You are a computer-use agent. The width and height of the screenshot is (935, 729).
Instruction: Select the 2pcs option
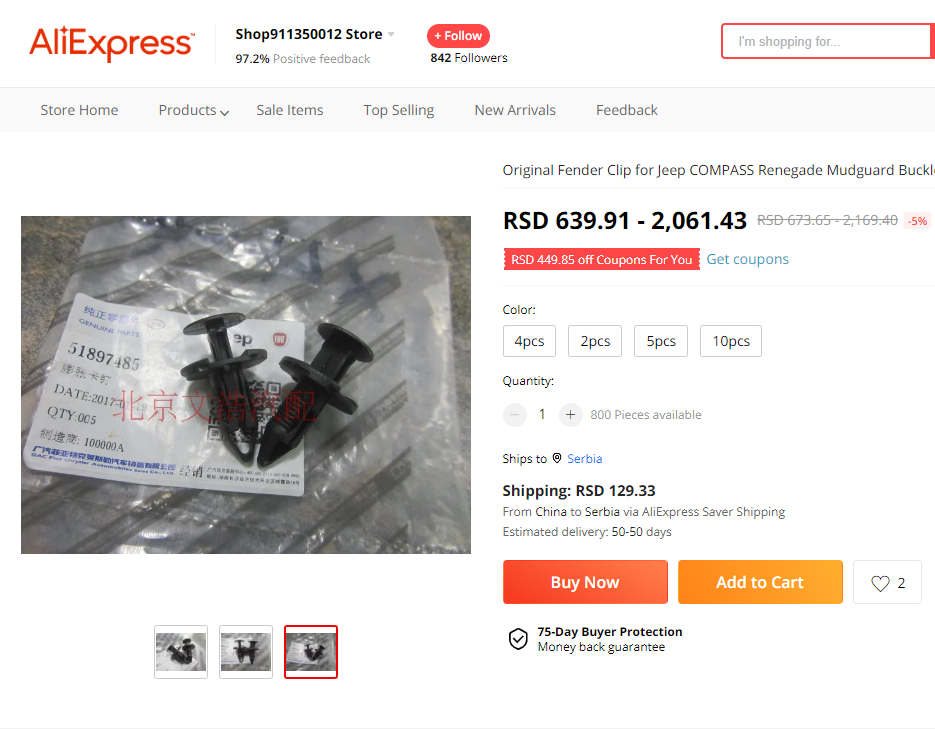coord(595,341)
